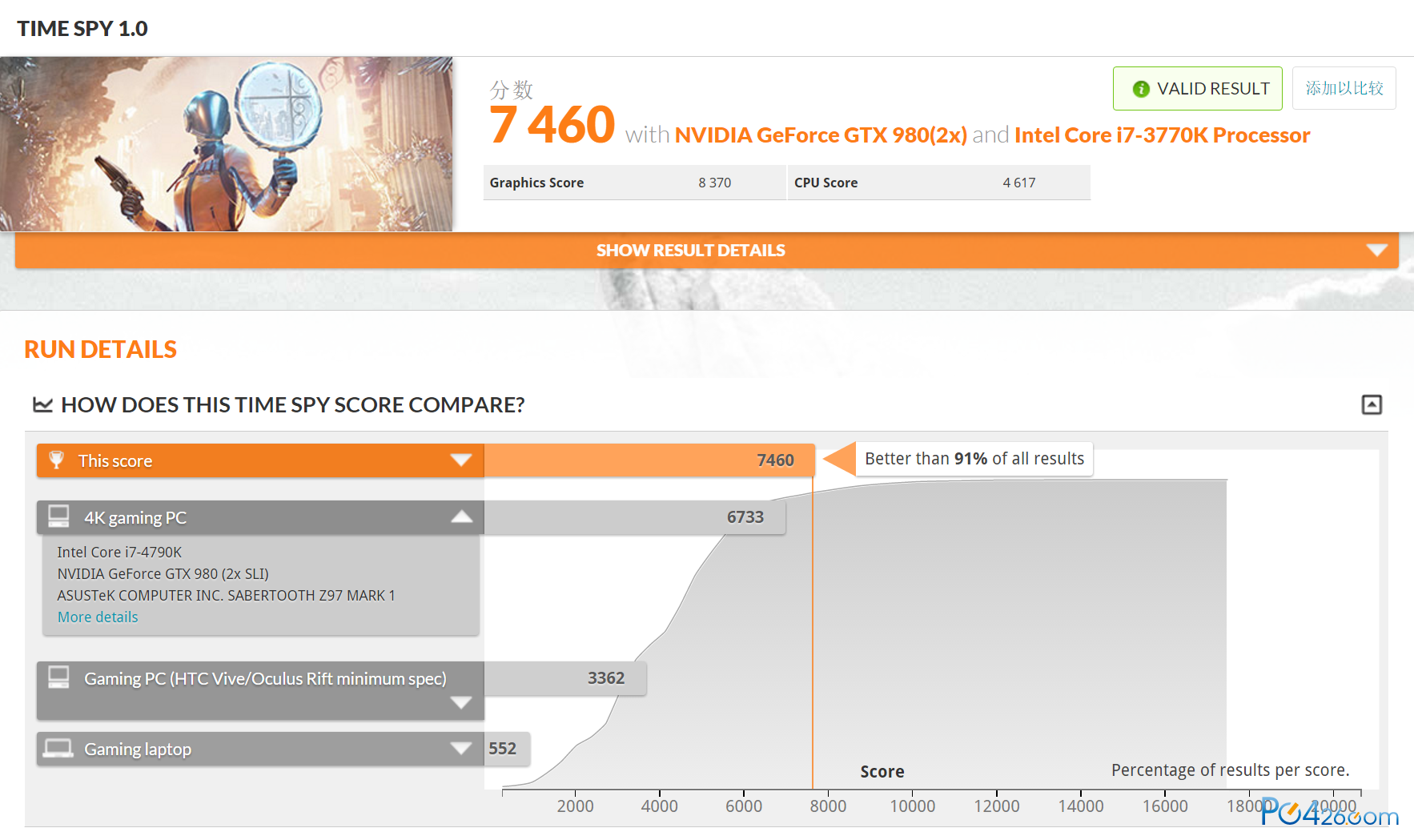1414x840 pixels.
Task: Click the chart icon beside the compare heading
Action: coord(42,404)
